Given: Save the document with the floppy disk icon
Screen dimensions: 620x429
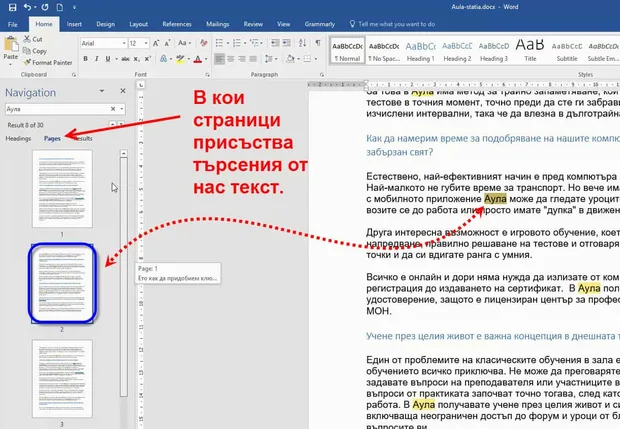Looking at the screenshot, I should click(x=12, y=7).
